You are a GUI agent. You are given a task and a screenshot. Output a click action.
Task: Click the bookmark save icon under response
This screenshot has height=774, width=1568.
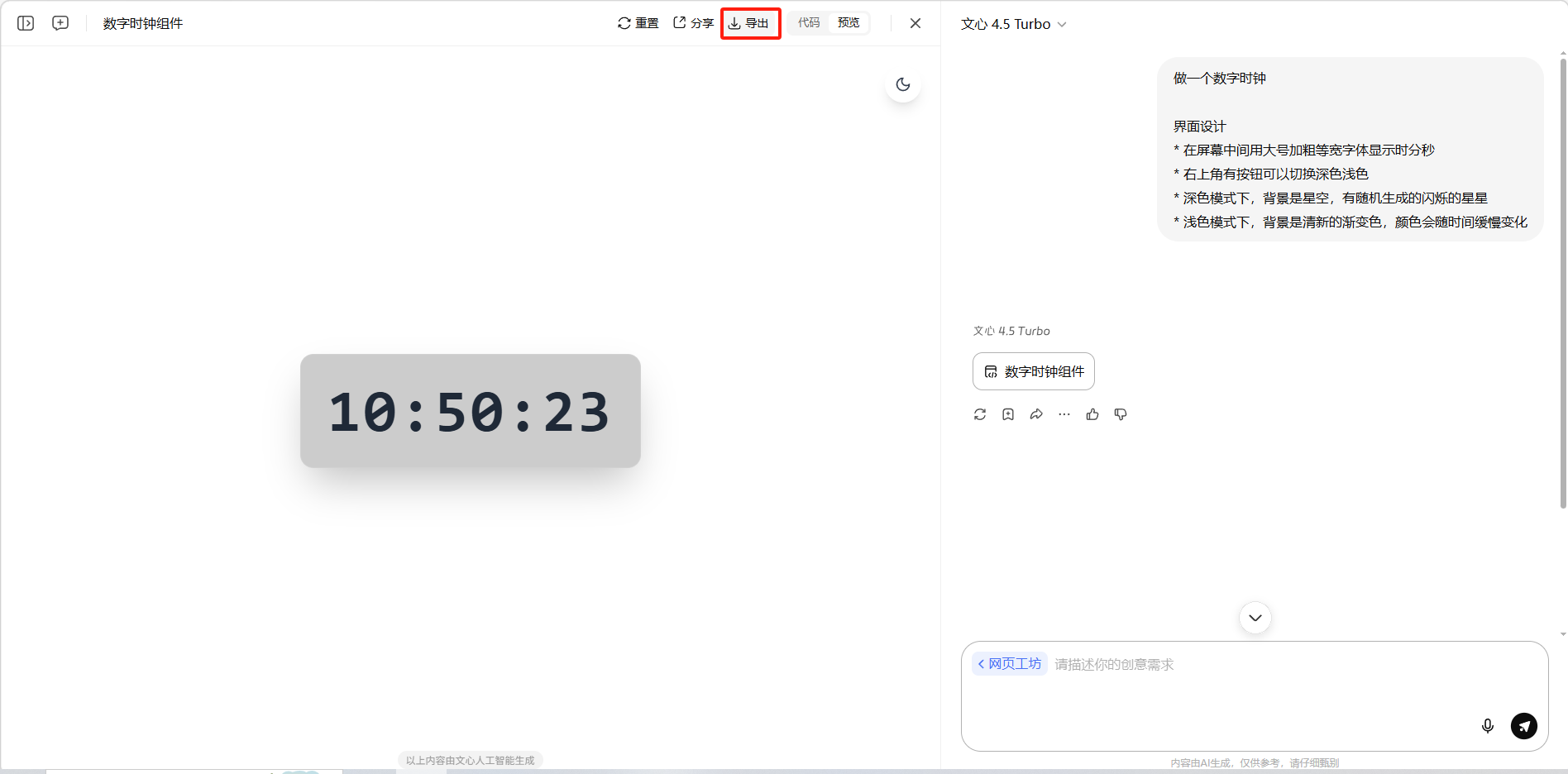1008,414
